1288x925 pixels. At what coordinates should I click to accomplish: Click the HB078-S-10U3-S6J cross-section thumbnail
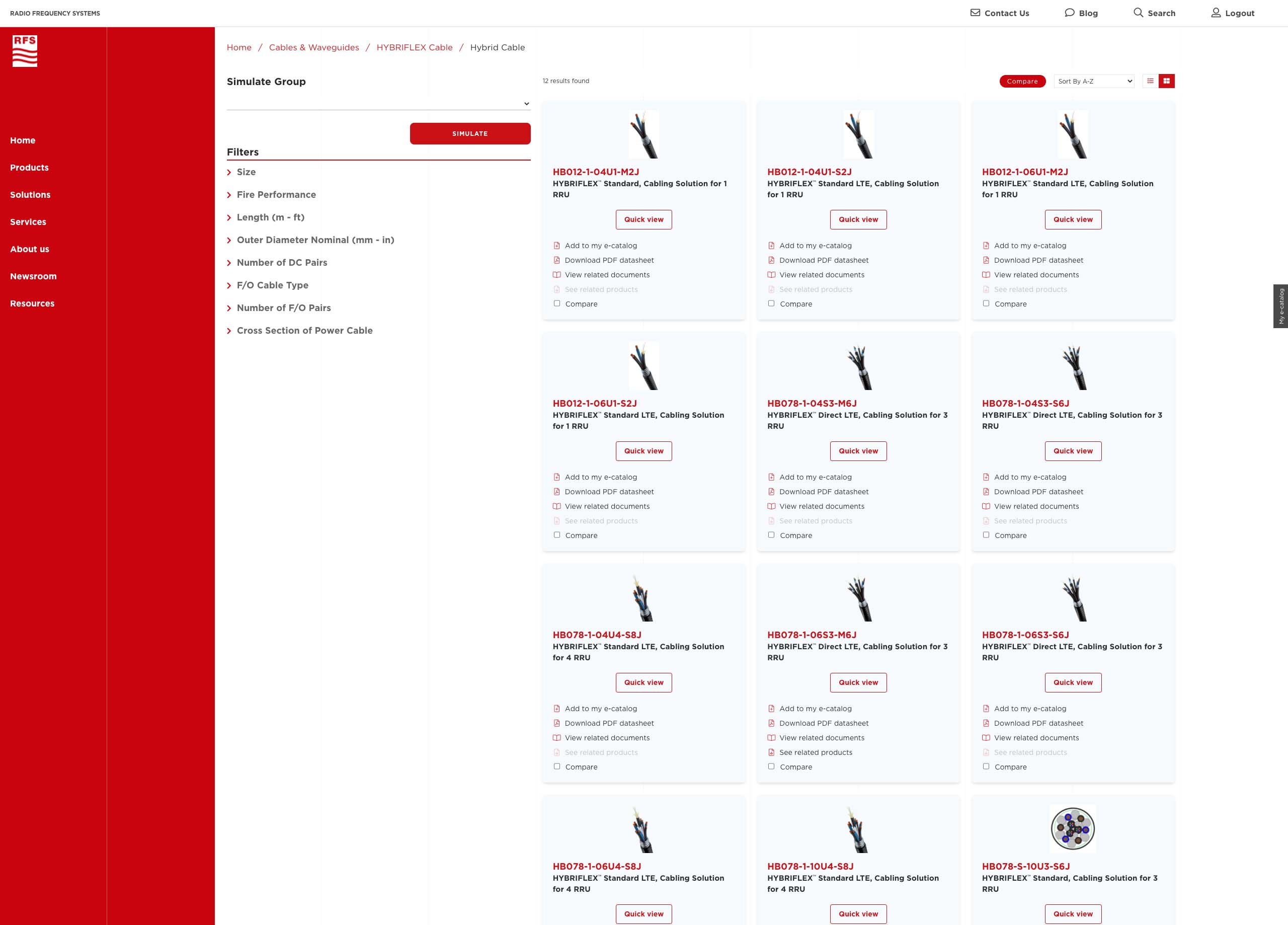[1073, 828]
